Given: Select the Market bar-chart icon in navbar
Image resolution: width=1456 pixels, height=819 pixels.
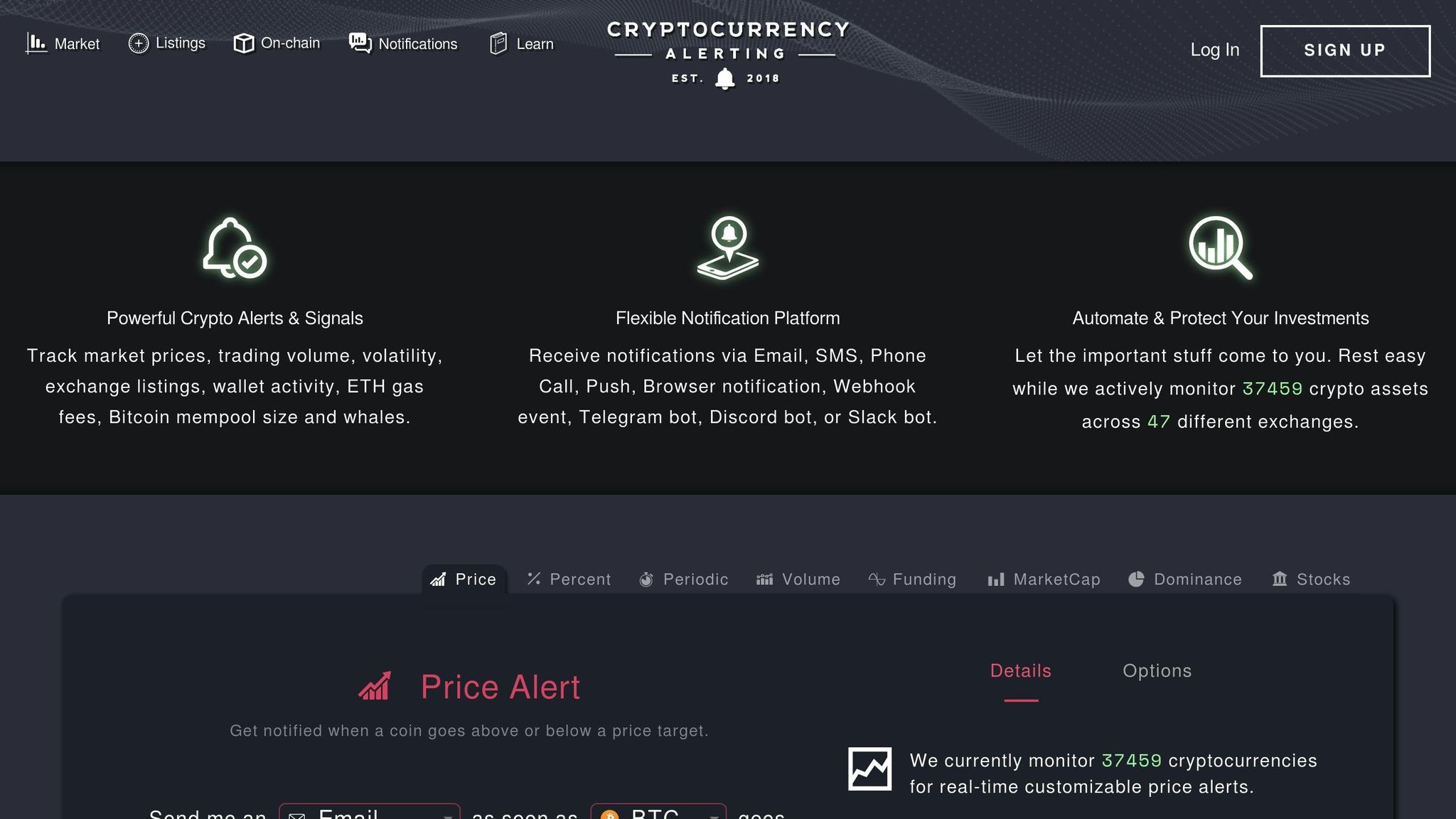Looking at the screenshot, I should point(35,43).
